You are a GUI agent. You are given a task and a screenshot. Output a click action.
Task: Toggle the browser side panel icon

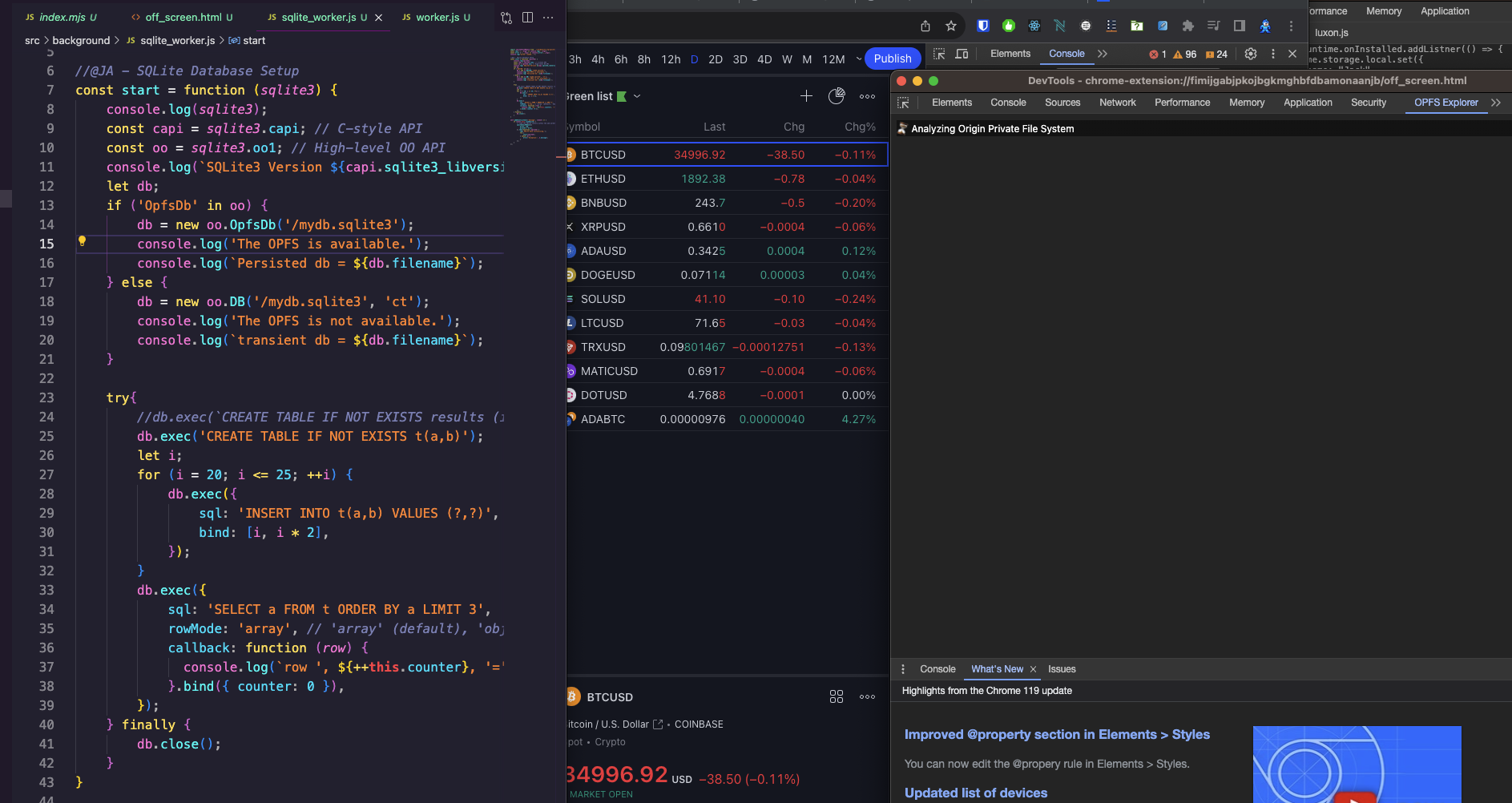(x=1240, y=26)
